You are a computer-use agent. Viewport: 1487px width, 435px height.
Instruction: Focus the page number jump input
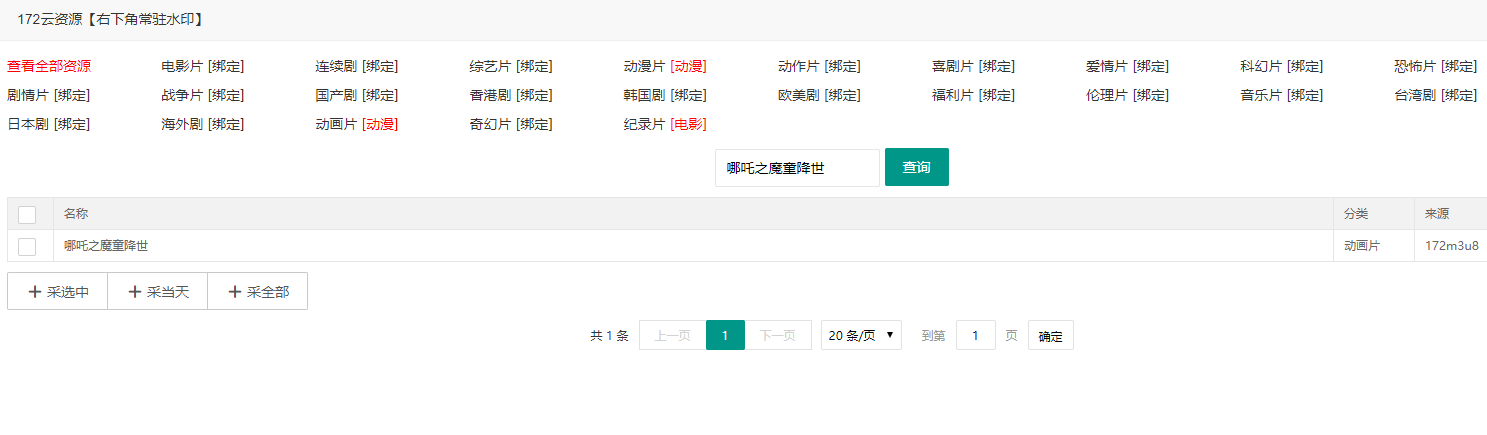click(975, 336)
